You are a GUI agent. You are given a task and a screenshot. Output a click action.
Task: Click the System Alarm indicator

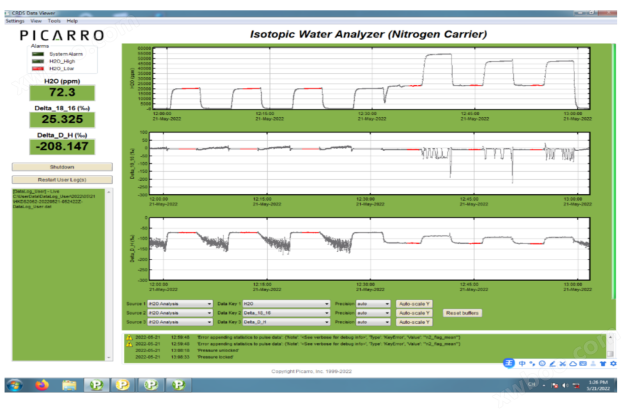coord(38,54)
